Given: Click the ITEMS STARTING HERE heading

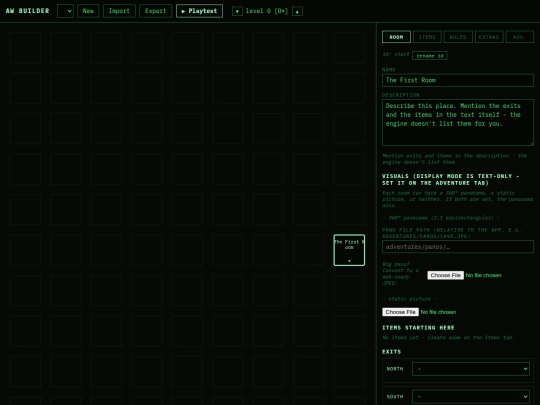Looking at the screenshot, I should coord(418,328).
